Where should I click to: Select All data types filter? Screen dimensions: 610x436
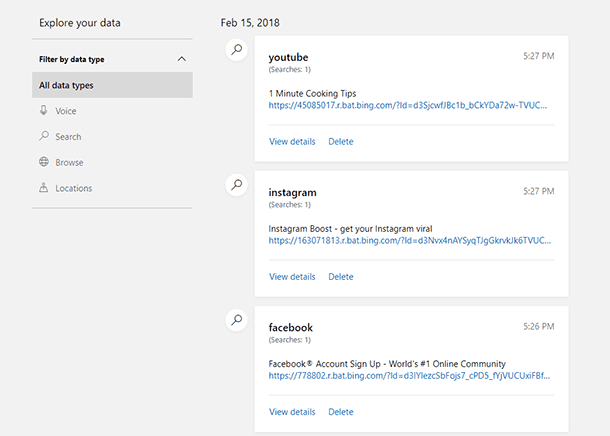(x=112, y=85)
